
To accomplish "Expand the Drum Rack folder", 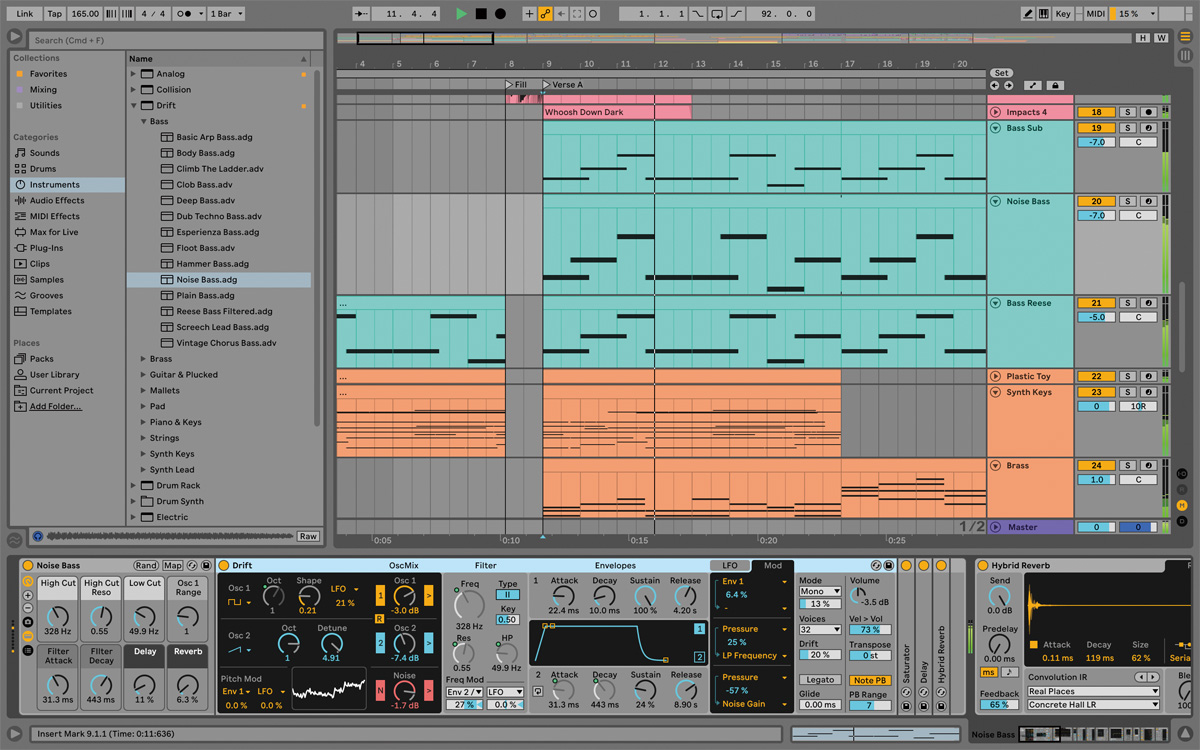I will coord(133,486).
